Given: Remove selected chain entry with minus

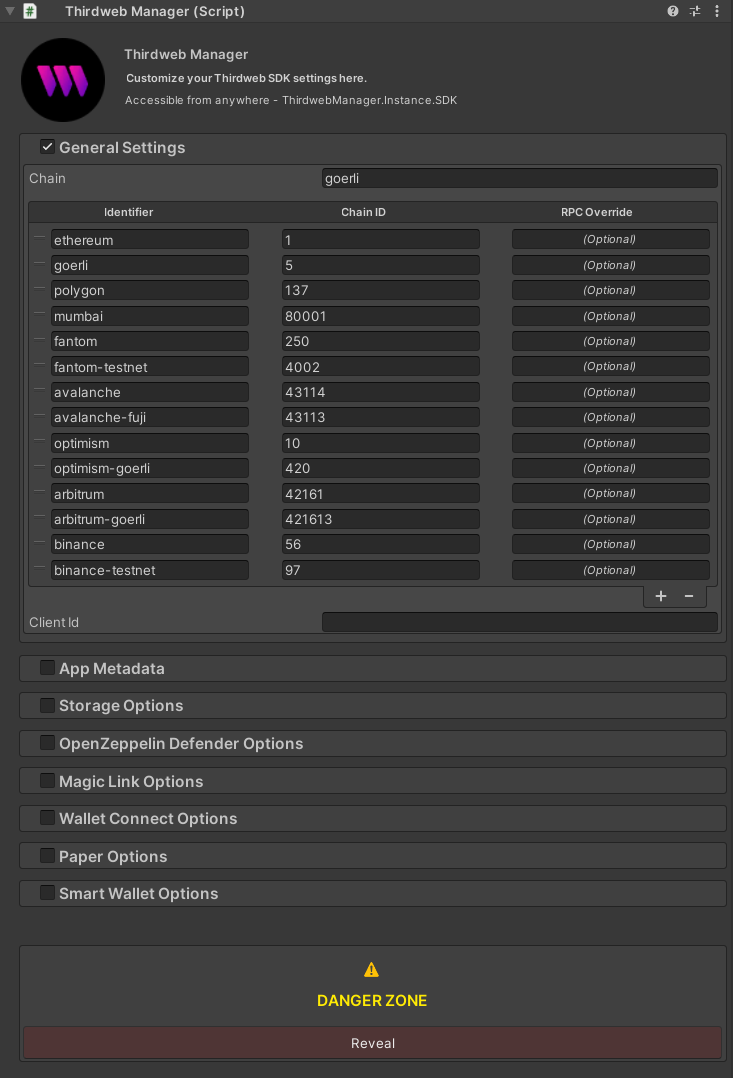Looking at the screenshot, I should tap(689, 596).
